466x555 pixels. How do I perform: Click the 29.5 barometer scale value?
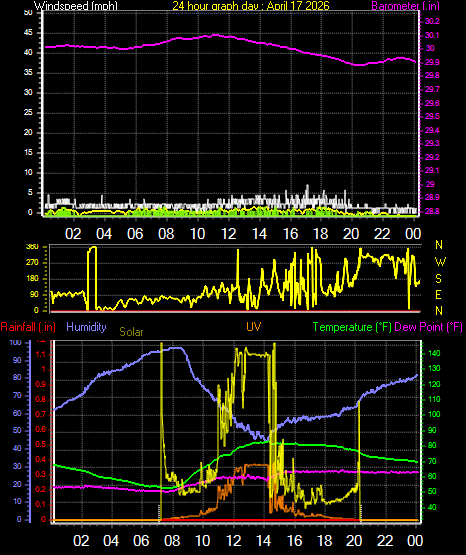point(432,116)
